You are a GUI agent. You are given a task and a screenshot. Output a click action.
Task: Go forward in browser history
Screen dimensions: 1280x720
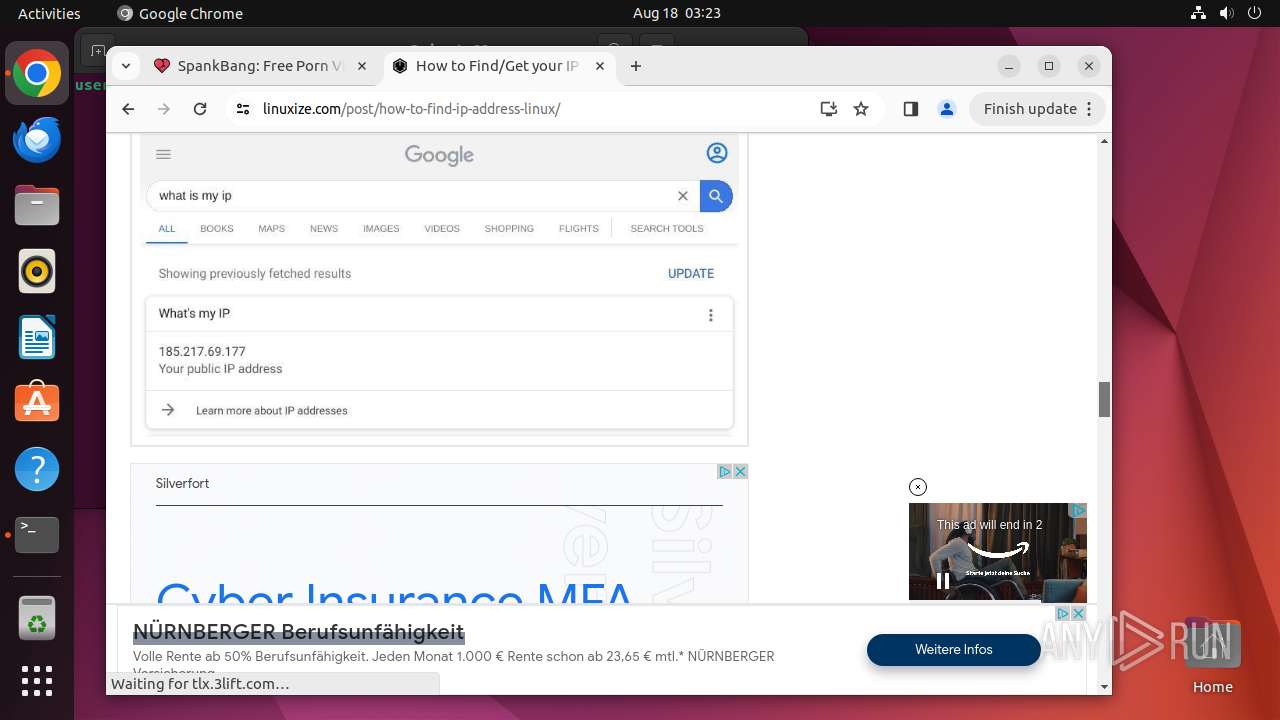(164, 109)
